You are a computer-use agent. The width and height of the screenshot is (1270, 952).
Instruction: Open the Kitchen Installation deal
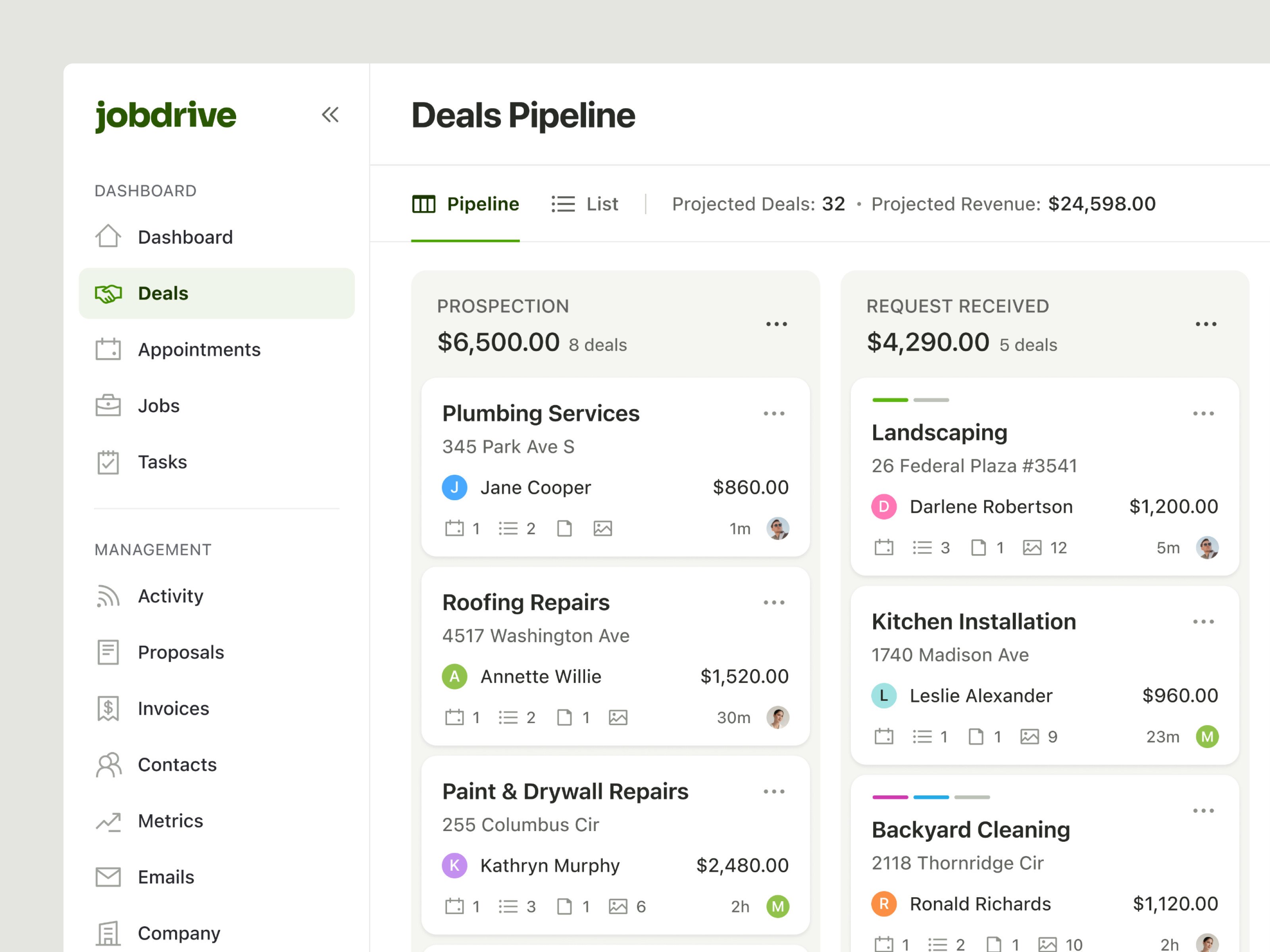974,622
